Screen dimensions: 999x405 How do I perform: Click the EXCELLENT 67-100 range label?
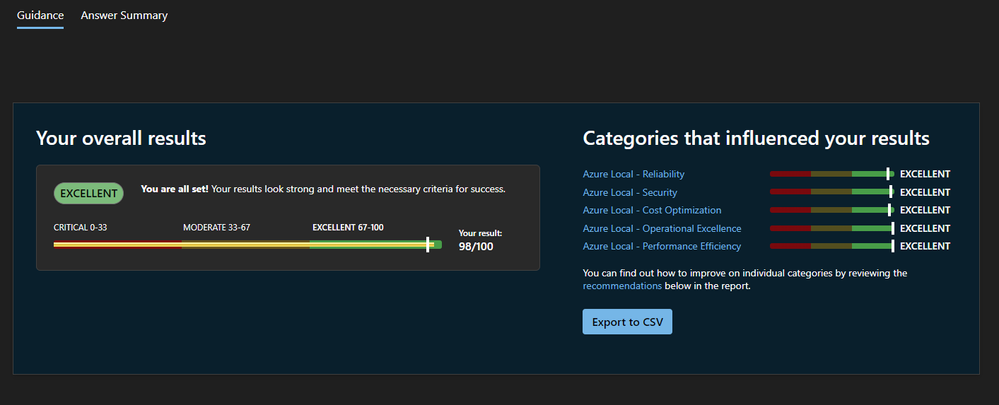click(x=348, y=227)
